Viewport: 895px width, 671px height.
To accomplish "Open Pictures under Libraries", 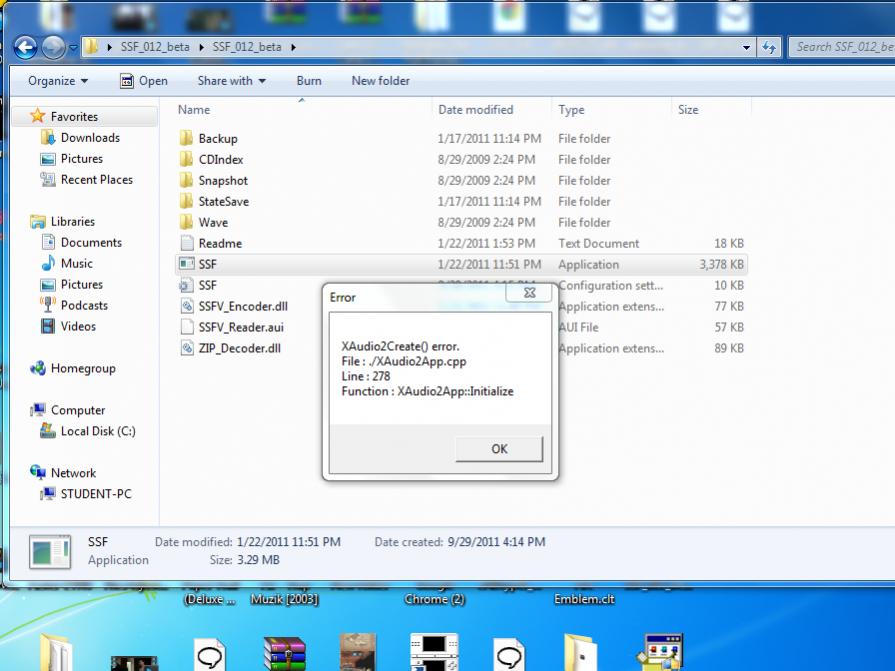I will click(x=82, y=284).
